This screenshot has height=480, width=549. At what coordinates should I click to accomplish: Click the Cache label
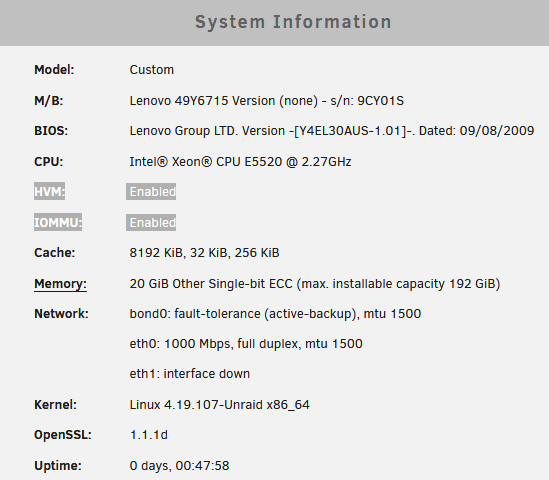coord(55,253)
